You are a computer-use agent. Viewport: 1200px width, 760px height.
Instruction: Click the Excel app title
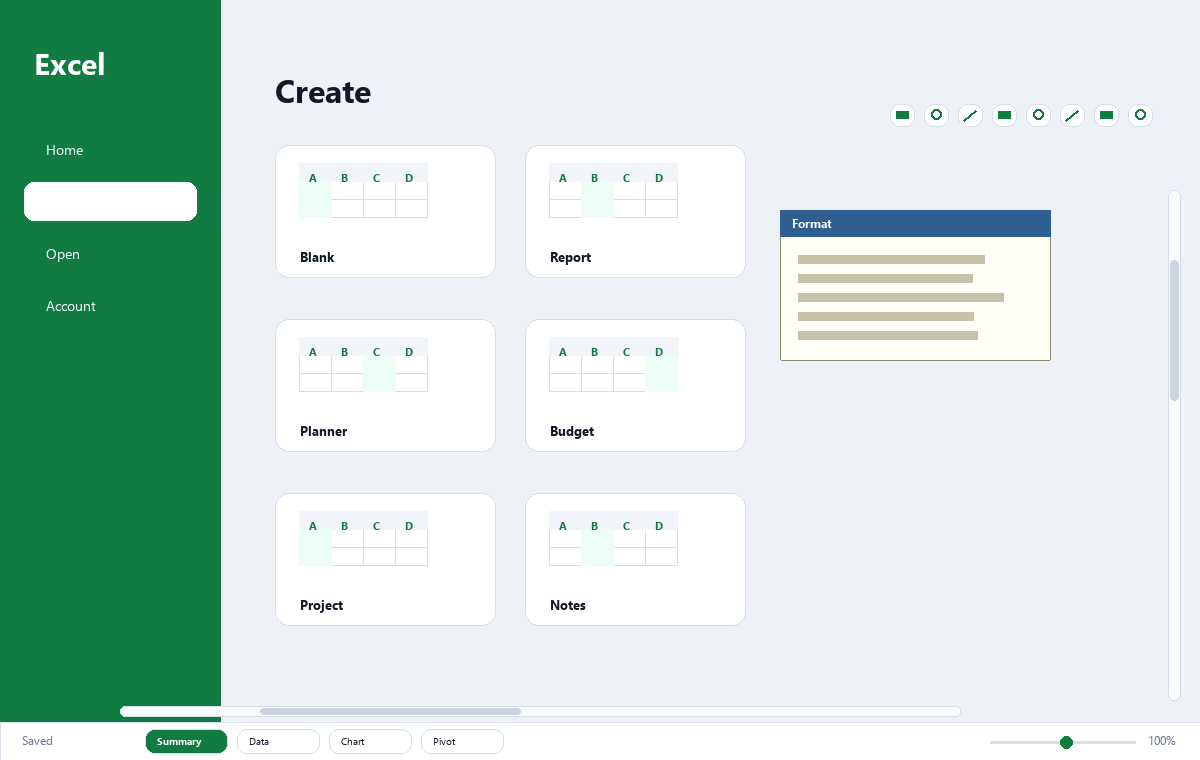tap(70, 65)
